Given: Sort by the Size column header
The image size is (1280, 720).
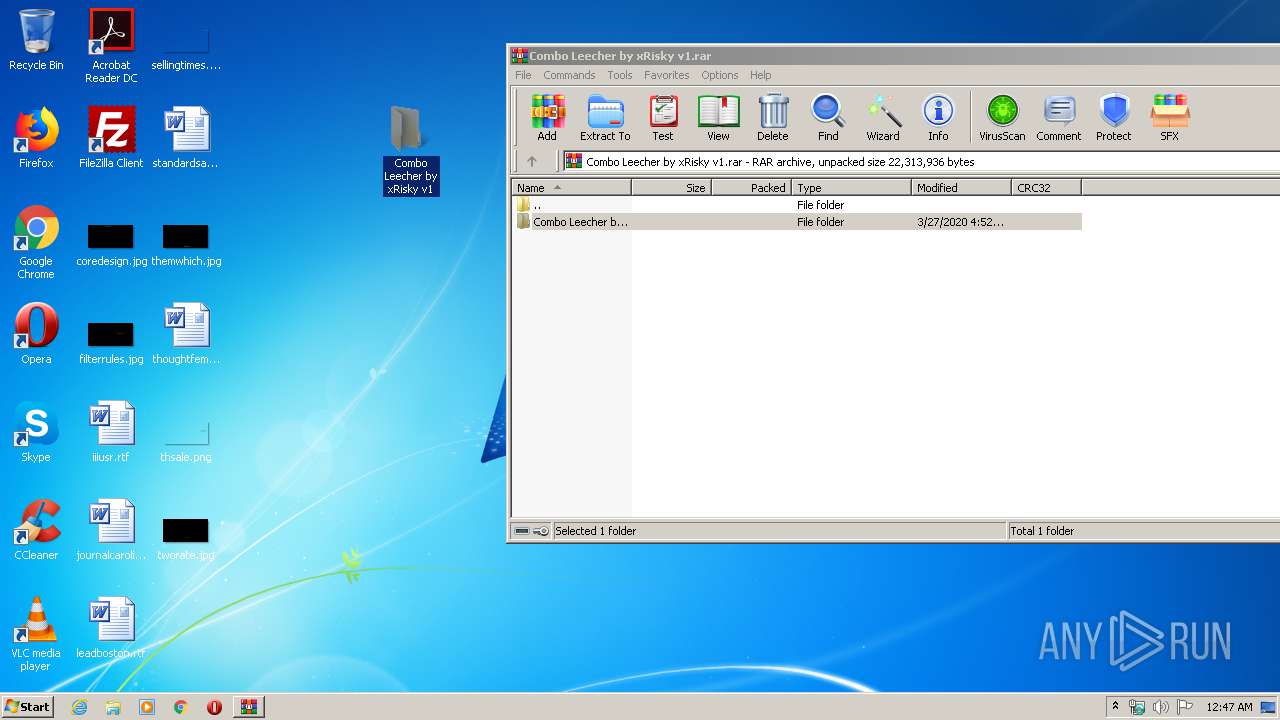Looking at the screenshot, I should coord(671,187).
